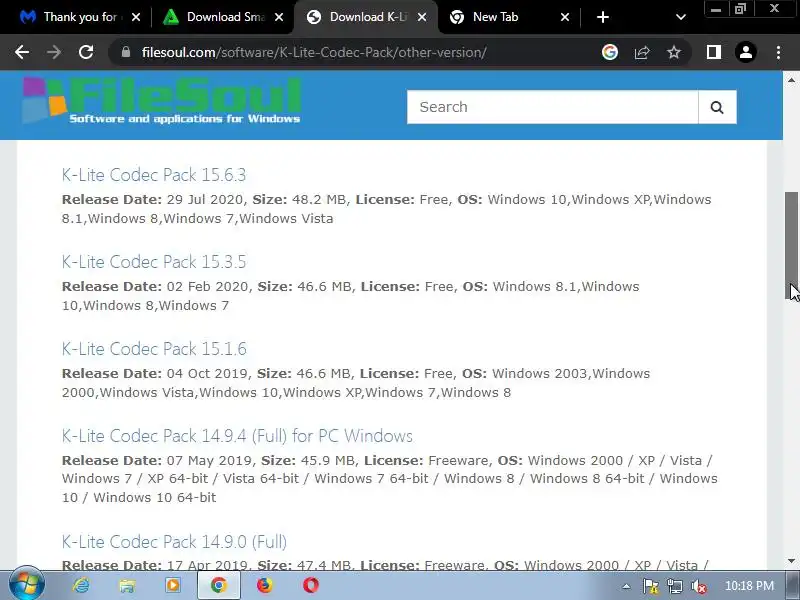
Task: Open the user profile icon
Action: 746,52
